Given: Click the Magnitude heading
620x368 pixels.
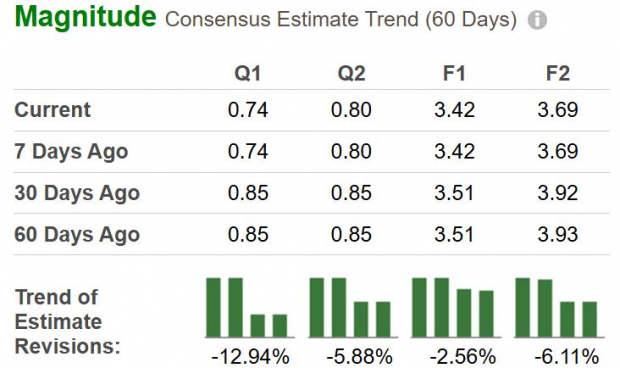Looking at the screenshot, I should point(85,17).
